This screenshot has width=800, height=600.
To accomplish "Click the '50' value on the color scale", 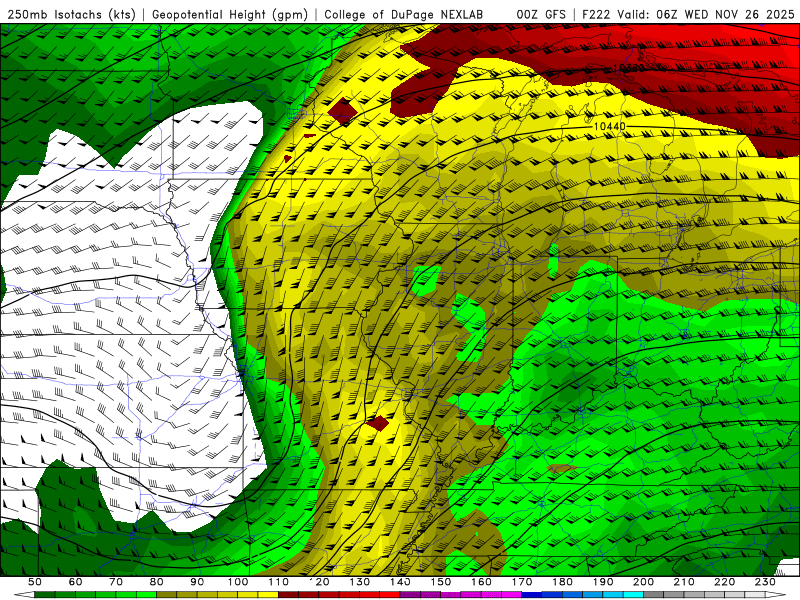I will [x=35, y=582].
